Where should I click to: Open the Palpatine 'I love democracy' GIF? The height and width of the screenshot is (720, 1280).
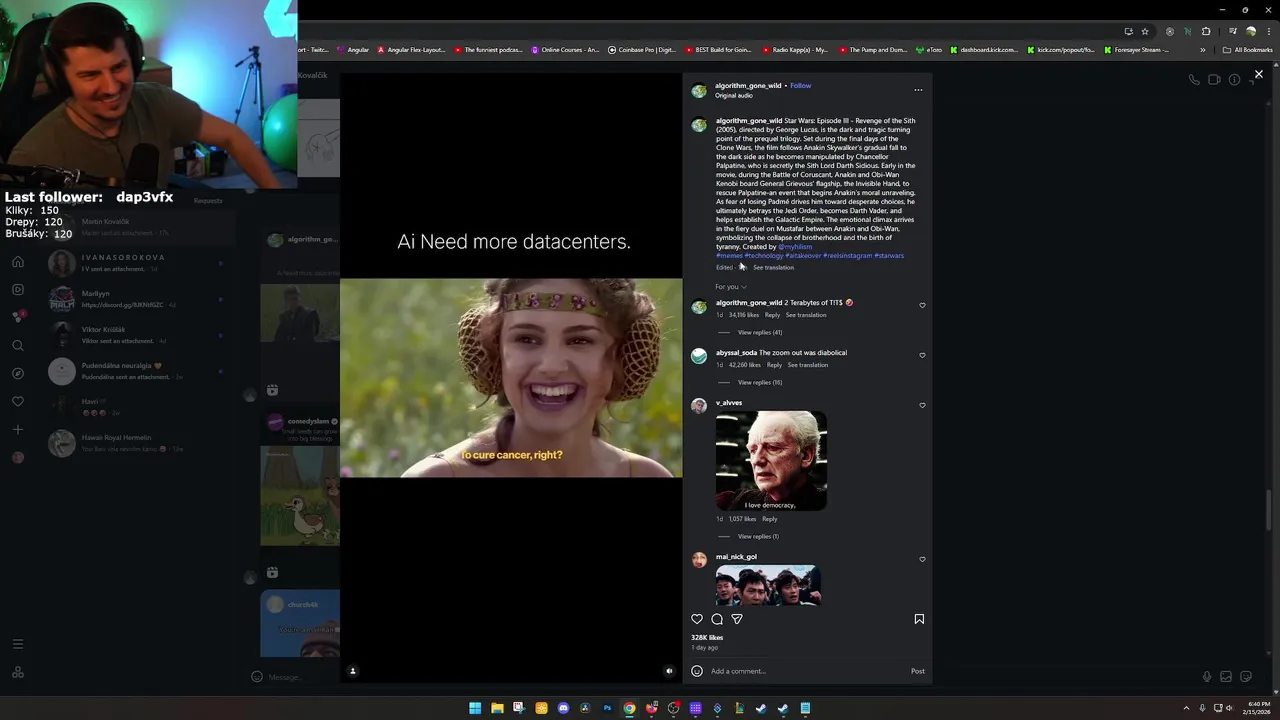(x=771, y=461)
